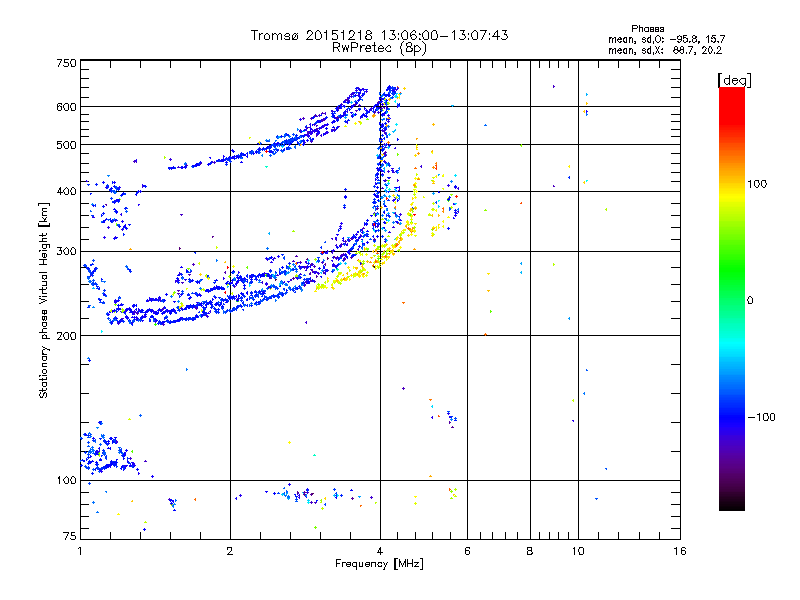Click the y-axis label '100'

click(67, 480)
